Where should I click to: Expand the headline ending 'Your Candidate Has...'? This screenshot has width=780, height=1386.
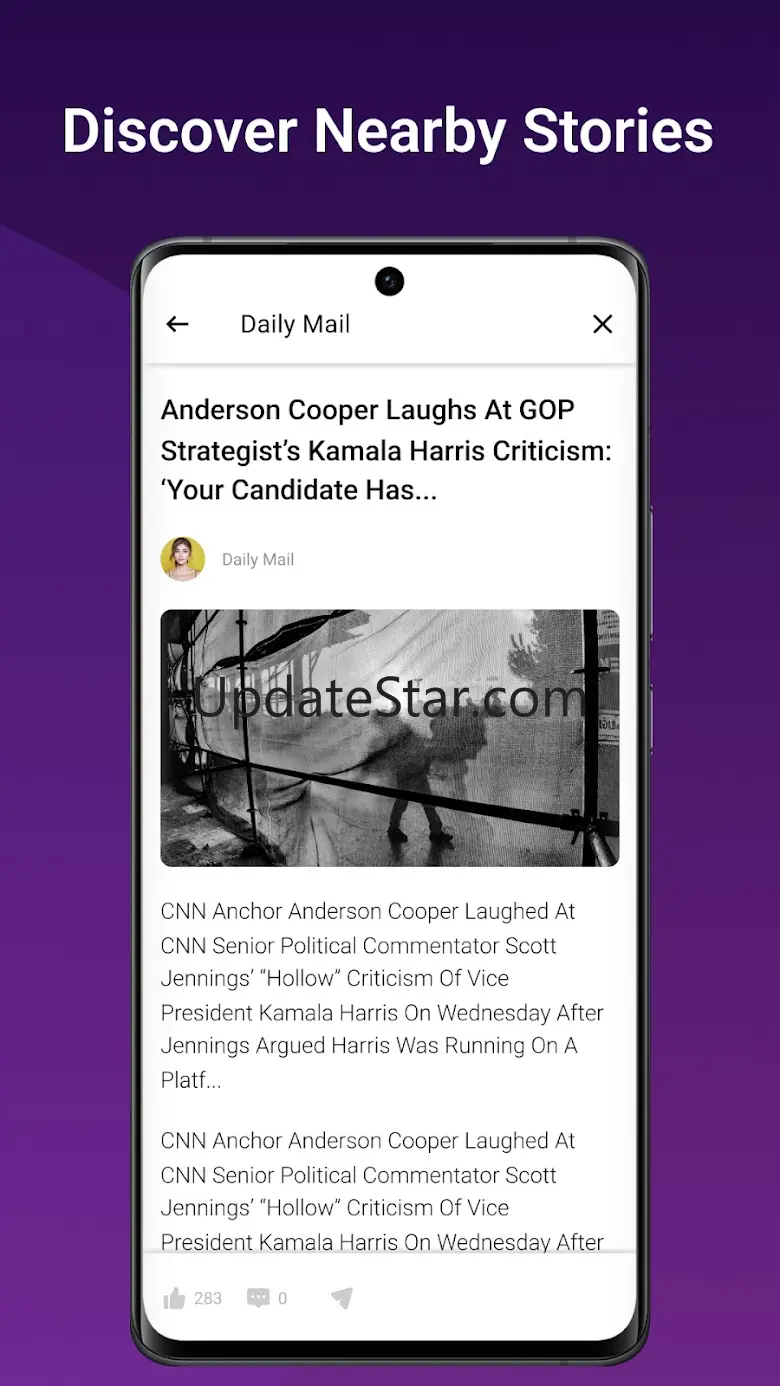299,490
